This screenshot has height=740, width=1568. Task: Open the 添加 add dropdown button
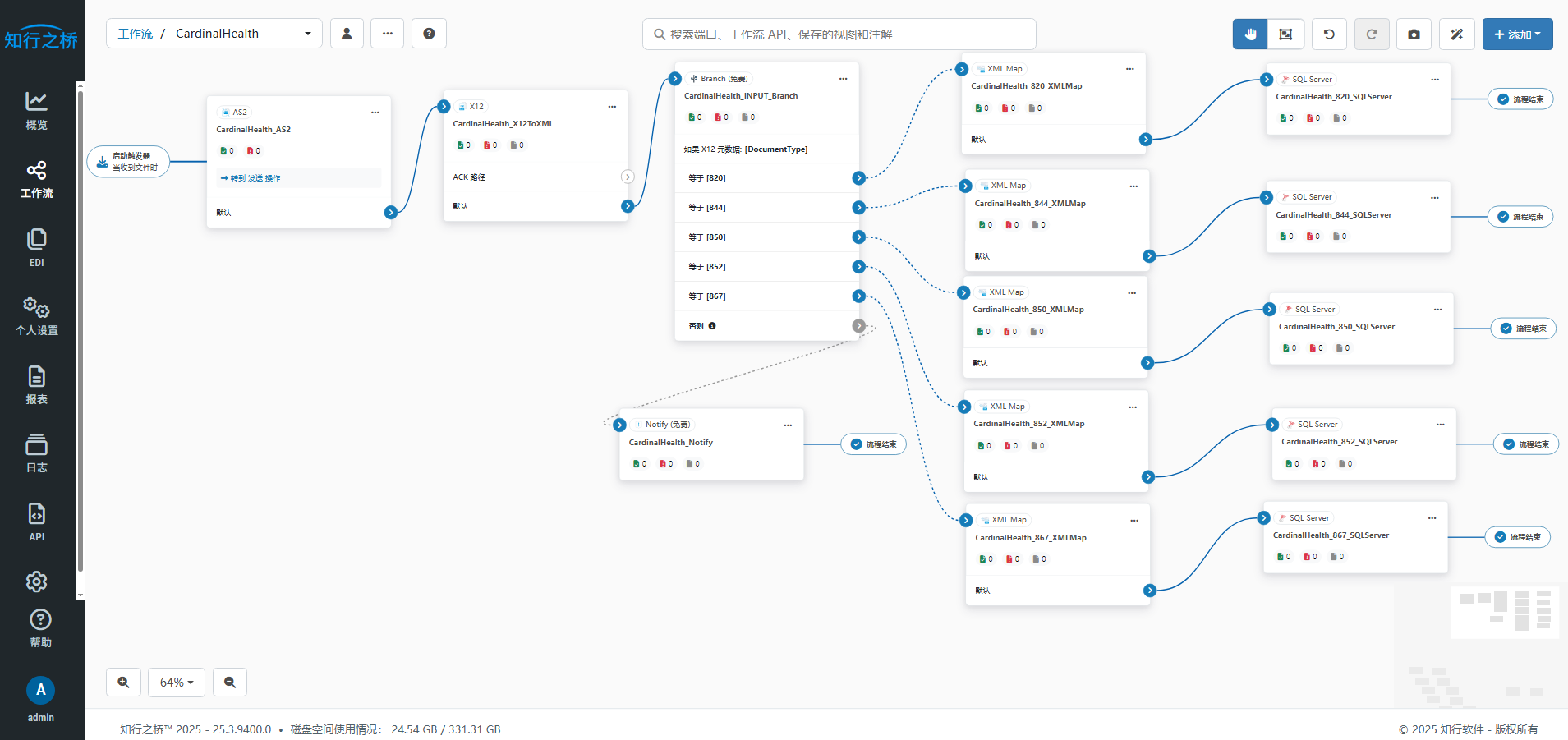[1517, 34]
